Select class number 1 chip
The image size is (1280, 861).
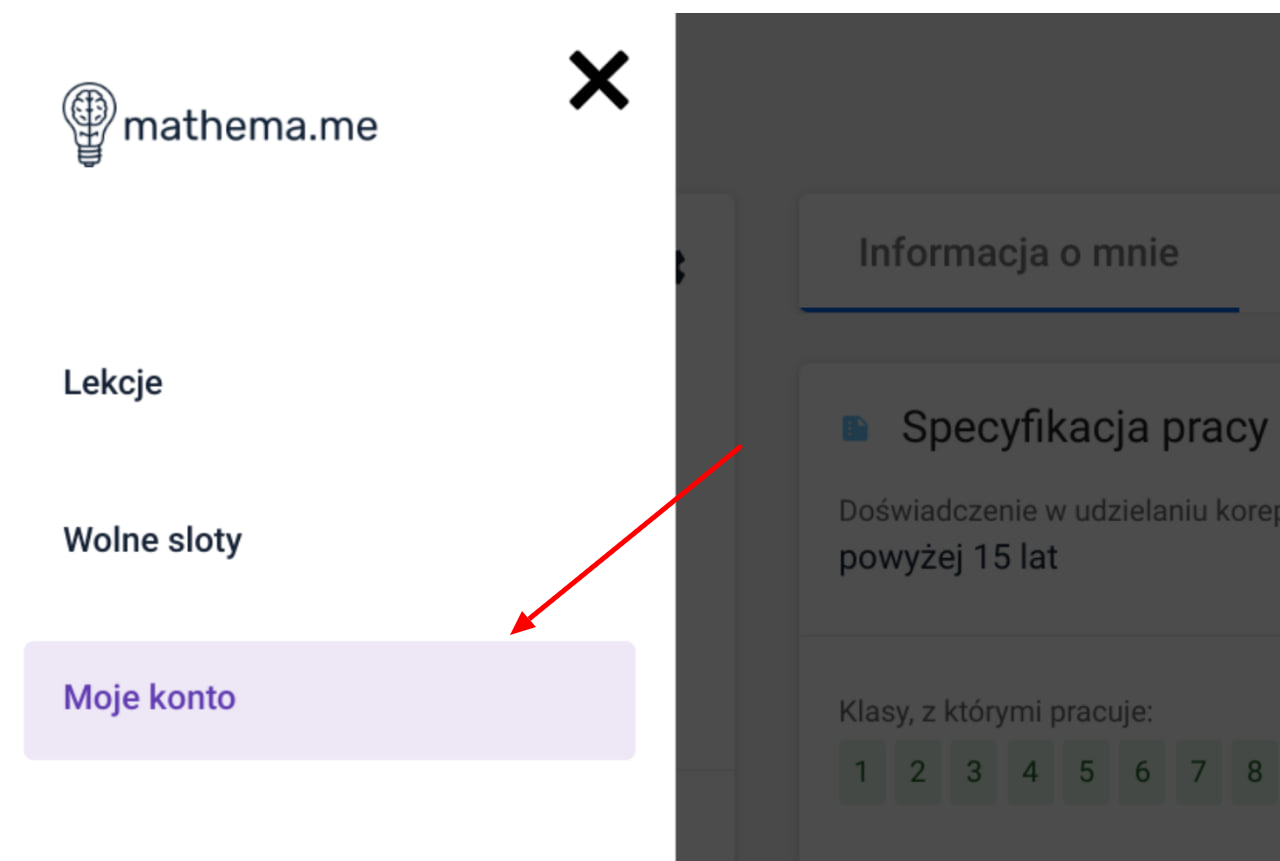[x=862, y=772]
